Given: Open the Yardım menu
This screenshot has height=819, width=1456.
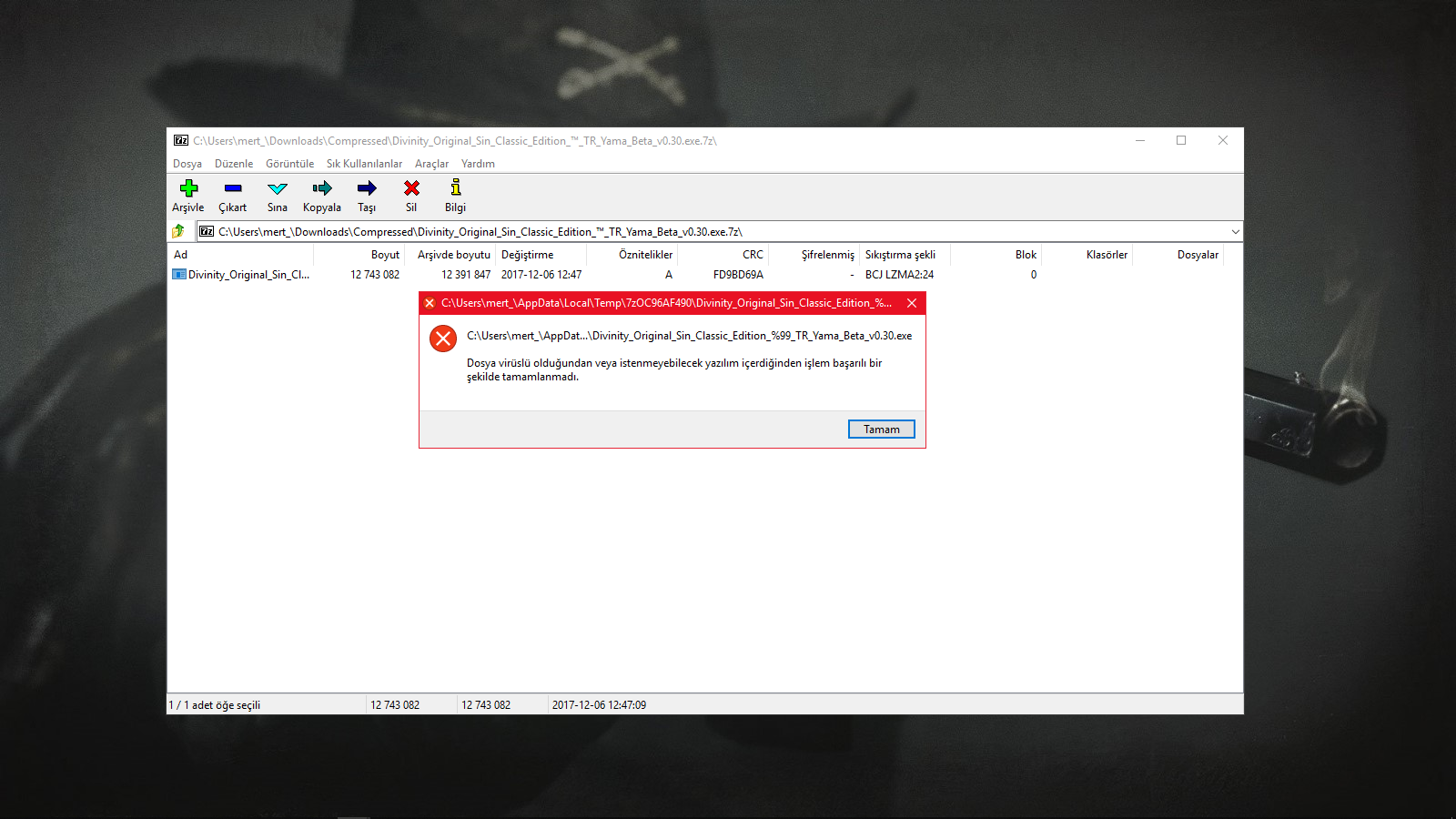Looking at the screenshot, I should pyautogui.click(x=478, y=164).
